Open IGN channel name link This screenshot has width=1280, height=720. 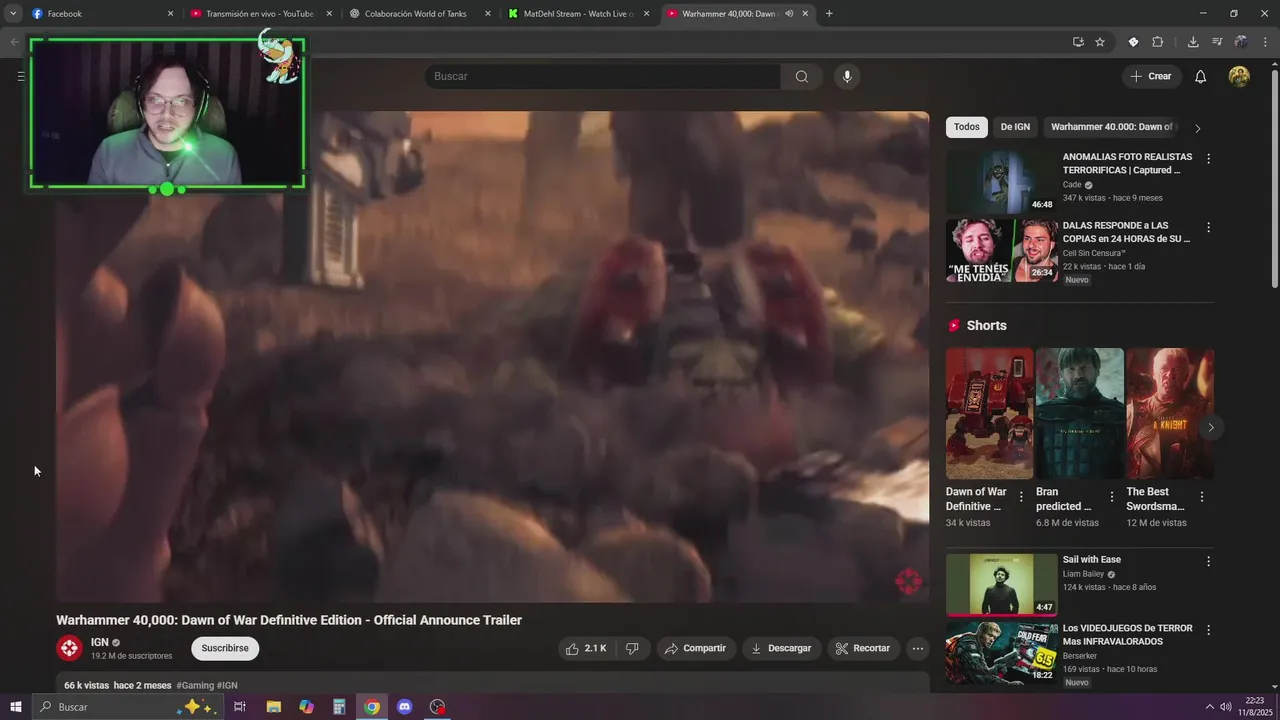[x=100, y=643]
